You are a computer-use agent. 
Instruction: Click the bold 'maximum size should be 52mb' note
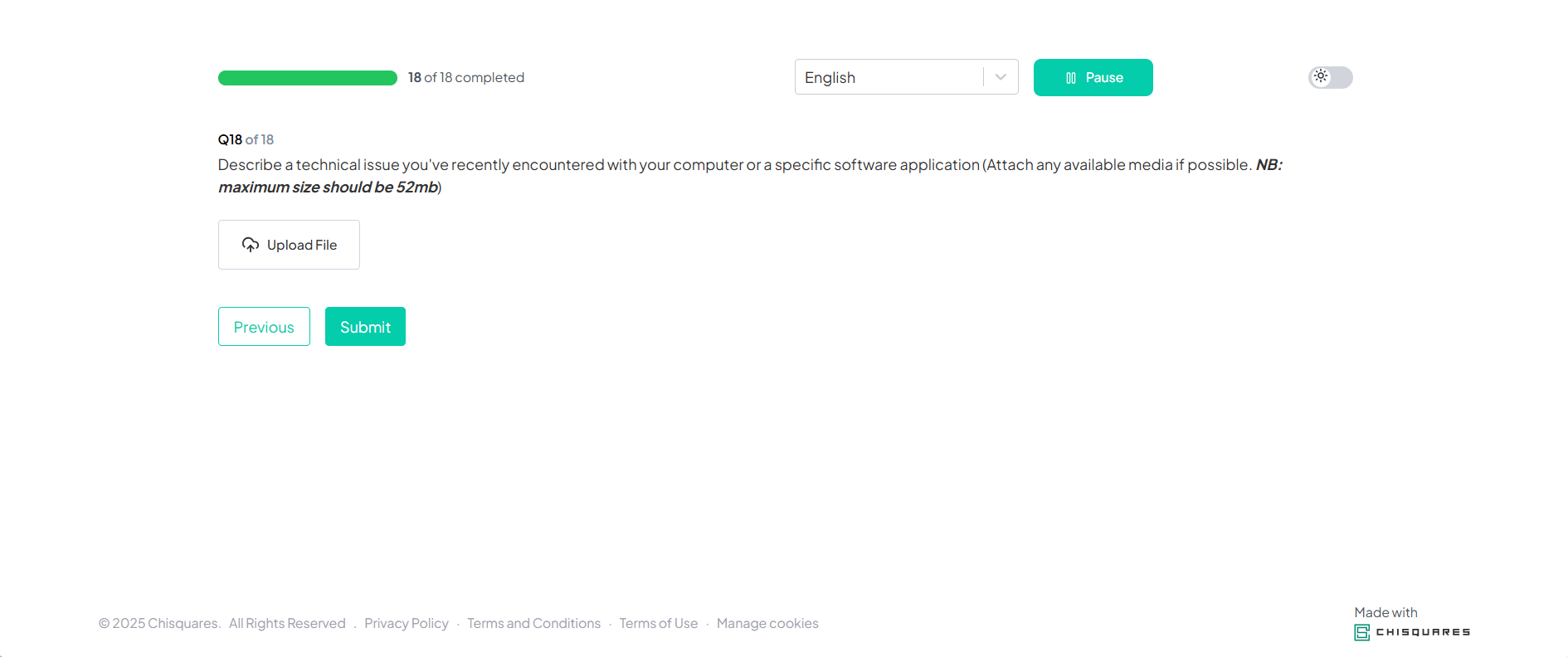[x=329, y=187]
